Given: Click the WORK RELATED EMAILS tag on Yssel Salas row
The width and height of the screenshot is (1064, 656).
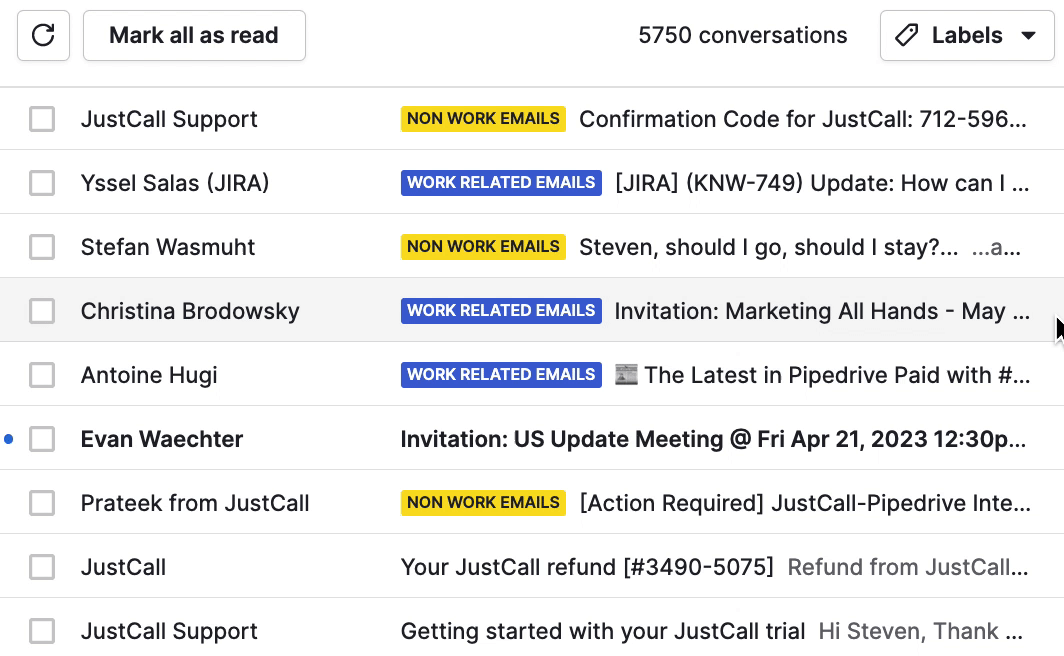Looking at the screenshot, I should pyautogui.click(x=501, y=182).
